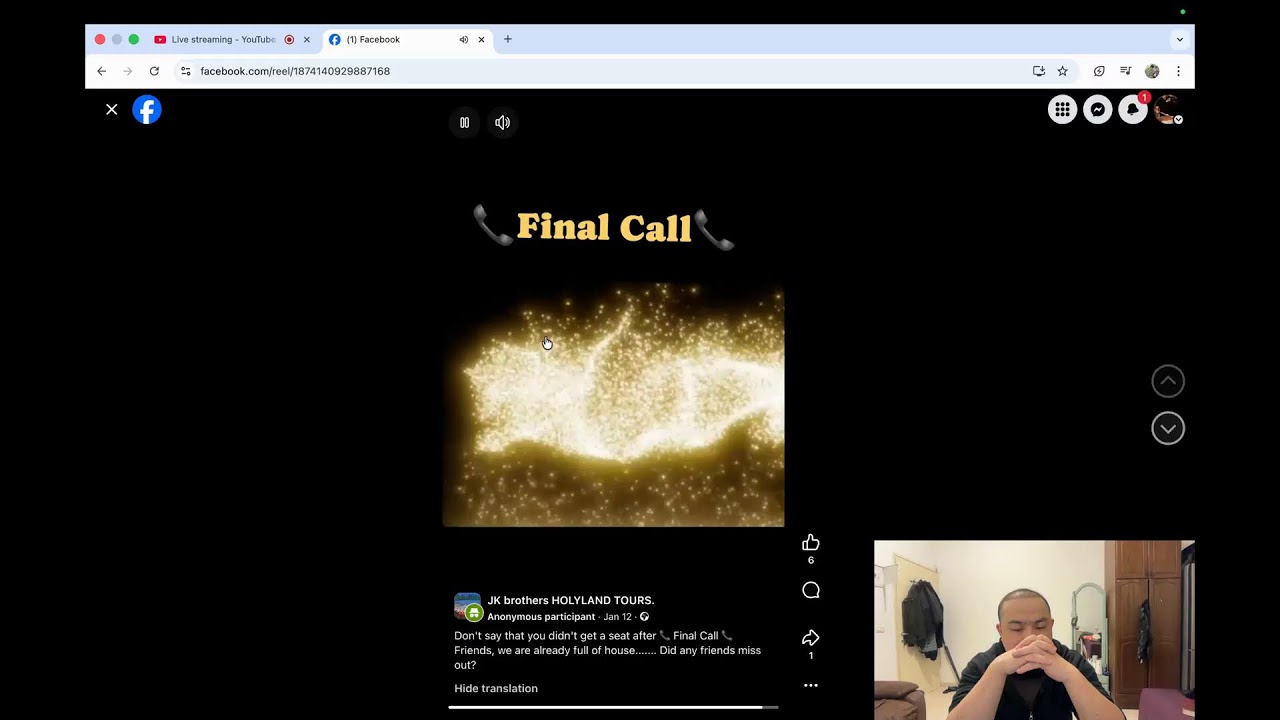1280x720 pixels.
Task: Close the reel viewer with the X
Action: tap(112, 109)
